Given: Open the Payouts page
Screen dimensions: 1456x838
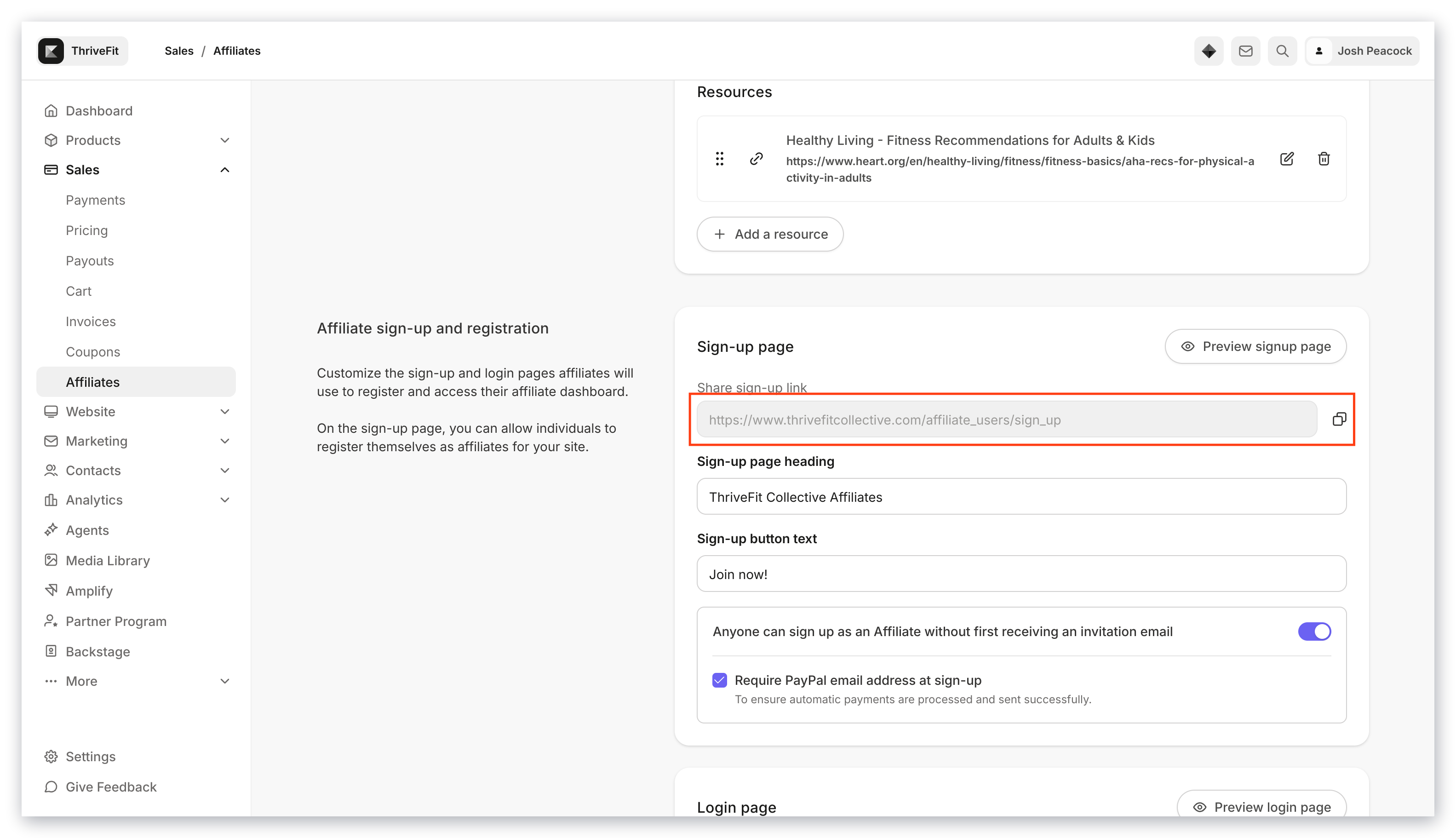Looking at the screenshot, I should [90, 261].
